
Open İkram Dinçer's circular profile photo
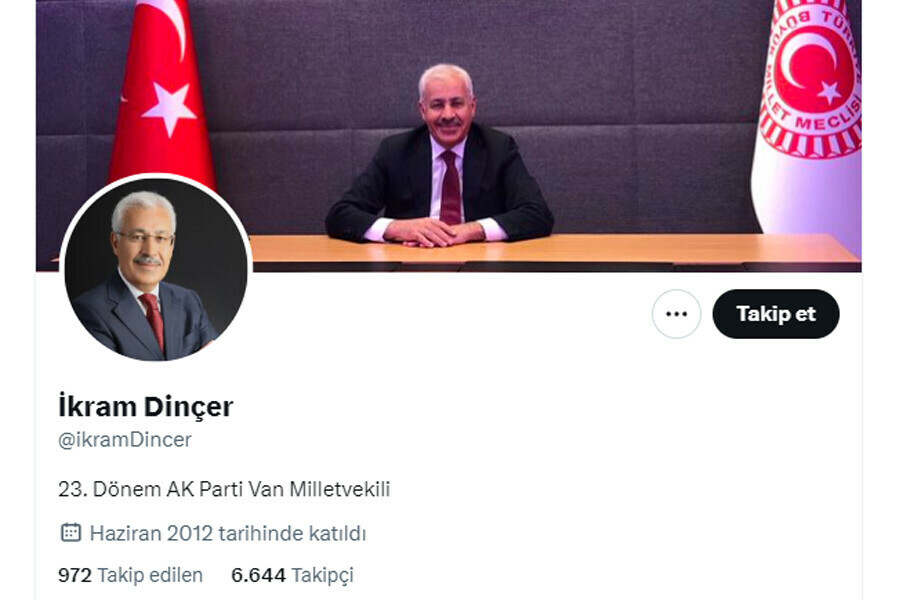tap(156, 269)
